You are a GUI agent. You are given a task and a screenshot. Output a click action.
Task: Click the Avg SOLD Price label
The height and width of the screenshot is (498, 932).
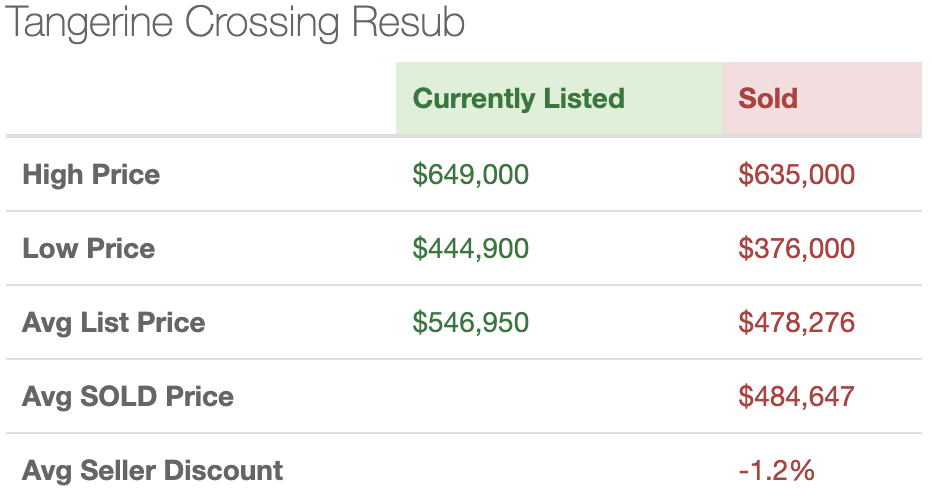128,396
